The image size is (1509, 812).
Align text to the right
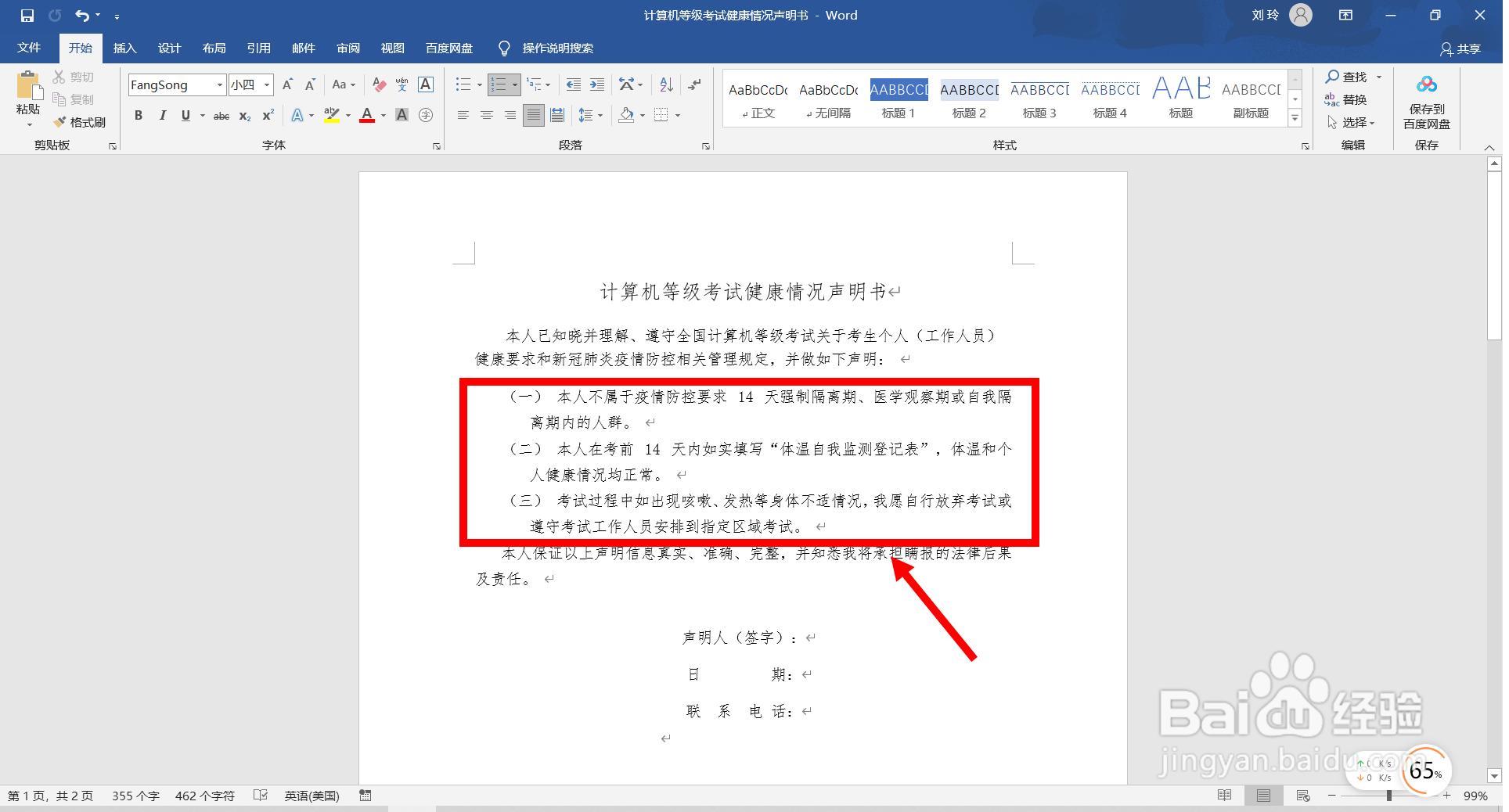(x=510, y=116)
